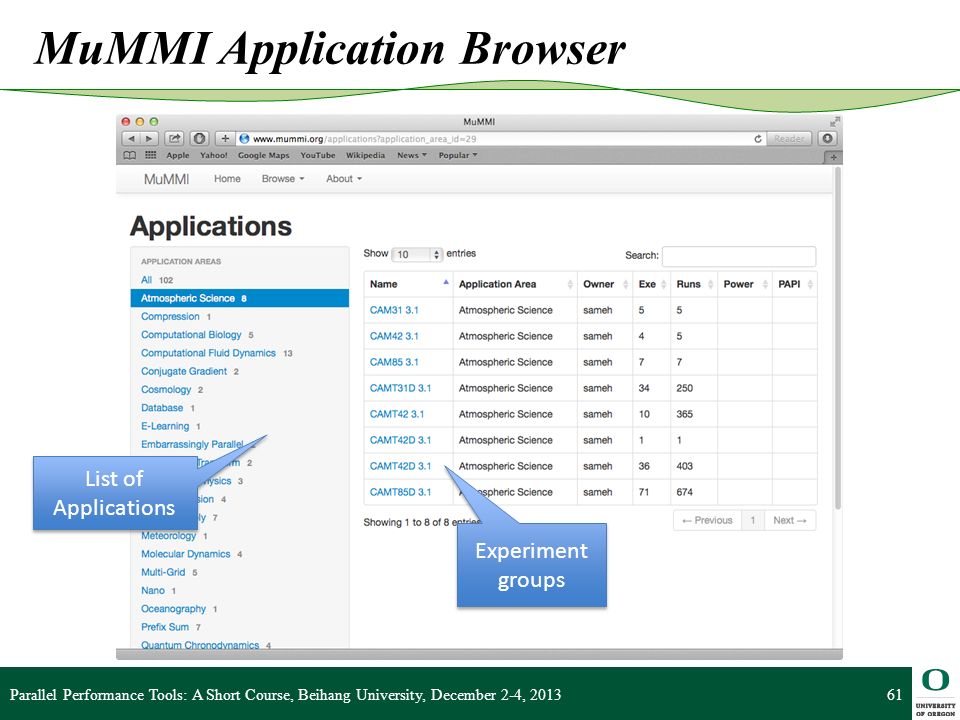The width and height of the screenshot is (960, 720).
Task: Expand the News bookmarks folder
Action: (411, 156)
